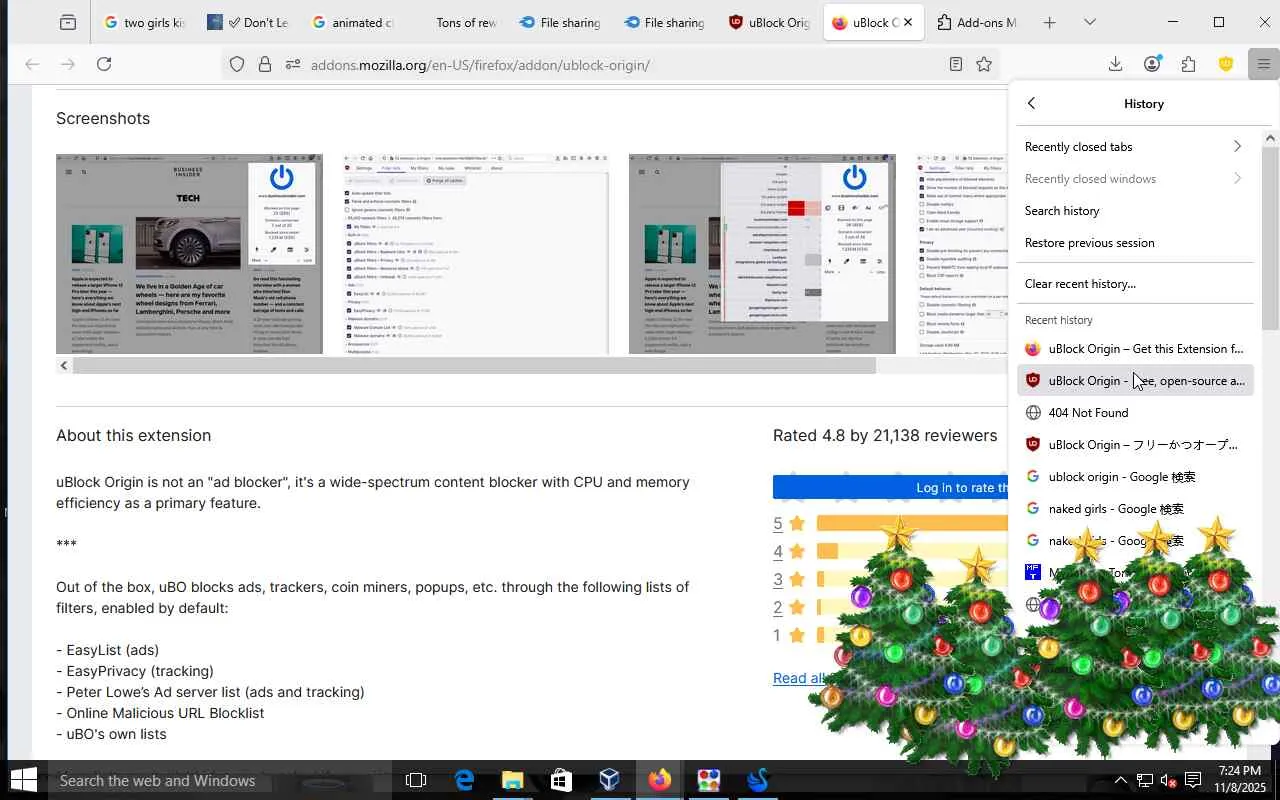The width and height of the screenshot is (1280, 800).
Task: Switch to the "two girls" Google tab
Action: (144, 22)
